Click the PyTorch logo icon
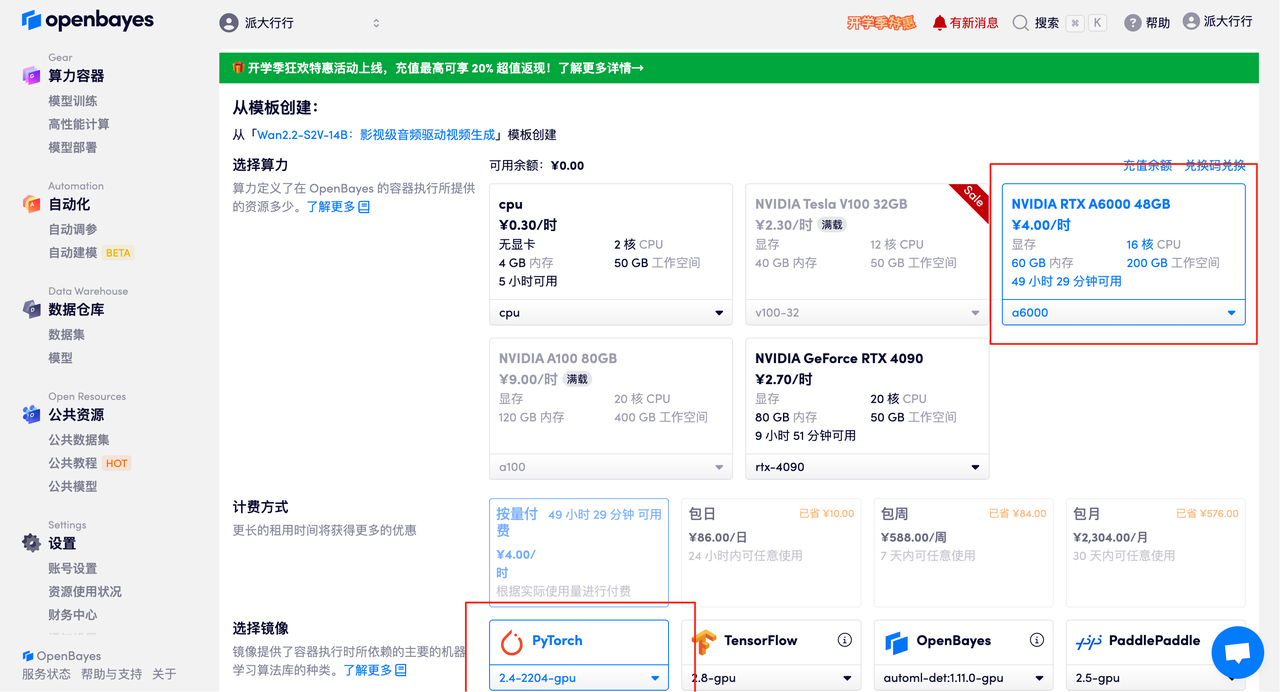This screenshot has height=692, width=1280. pos(511,641)
